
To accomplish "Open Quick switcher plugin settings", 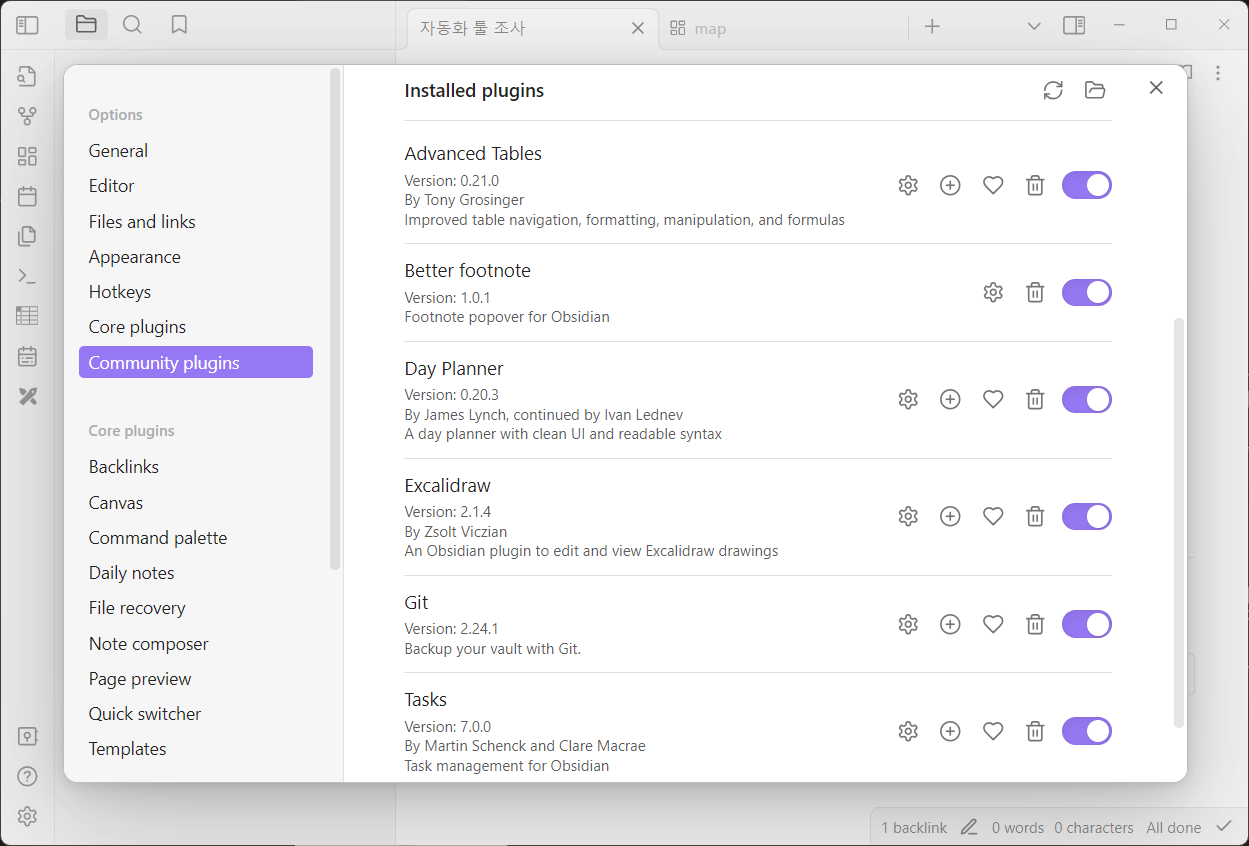I will pos(196,714).
